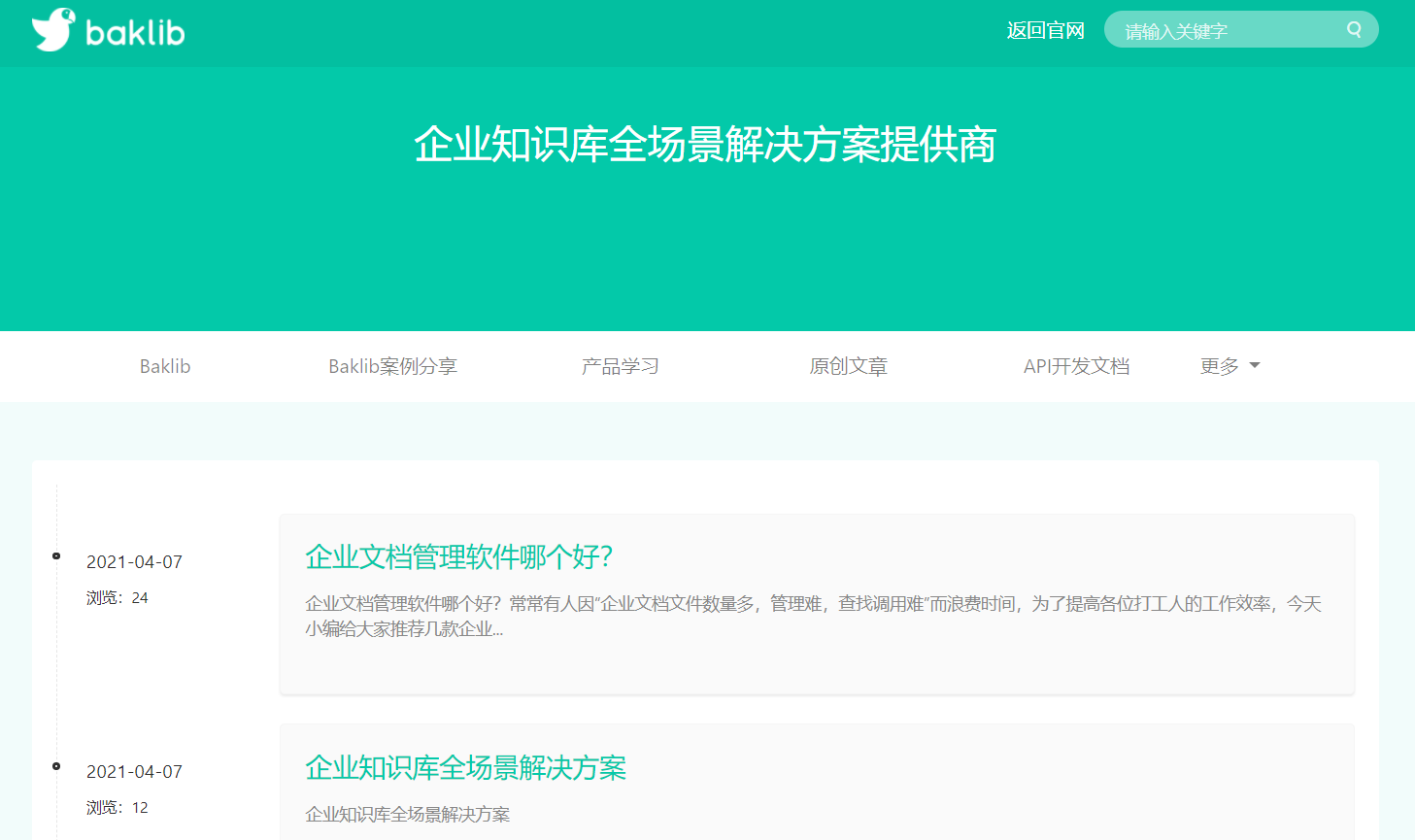The width and height of the screenshot is (1415, 840).
Task: Open the Baklib案例分享 tab
Action: pyautogui.click(x=392, y=366)
